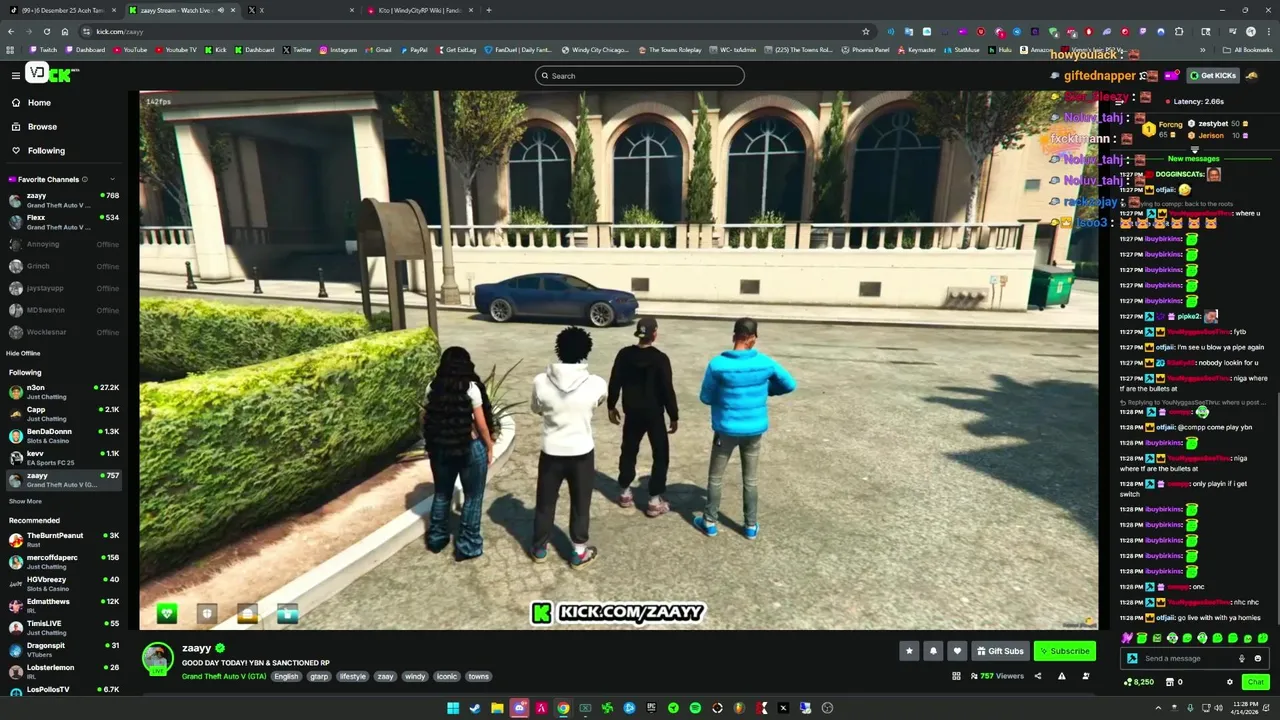The image size is (1280, 720).
Task: Click the lifestyle stream tag
Action: click(353, 676)
